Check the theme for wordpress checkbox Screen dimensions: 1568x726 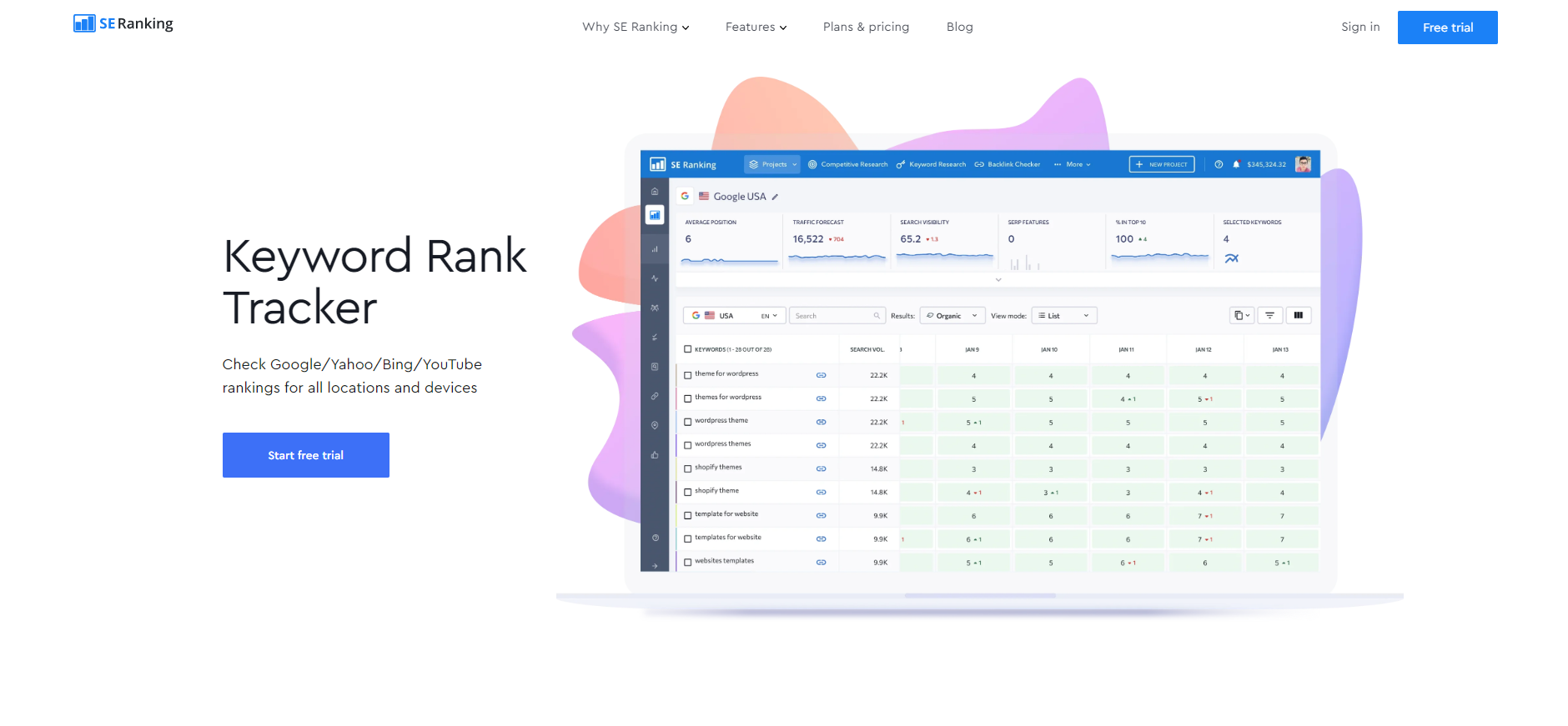click(687, 375)
